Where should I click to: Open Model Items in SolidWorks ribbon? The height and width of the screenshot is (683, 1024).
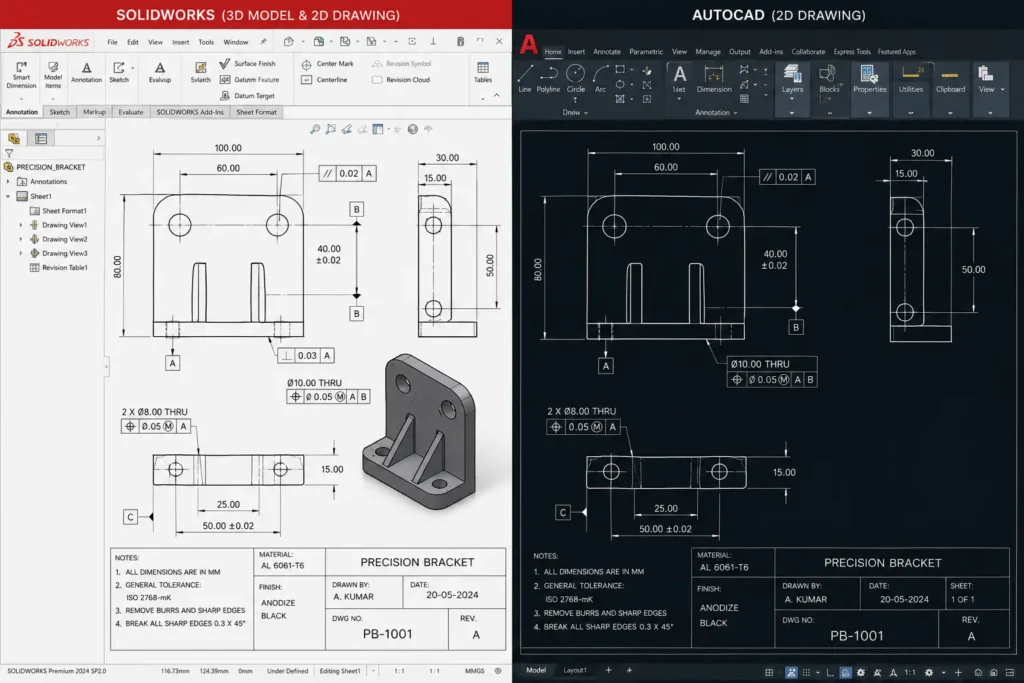tap(53, 75)
